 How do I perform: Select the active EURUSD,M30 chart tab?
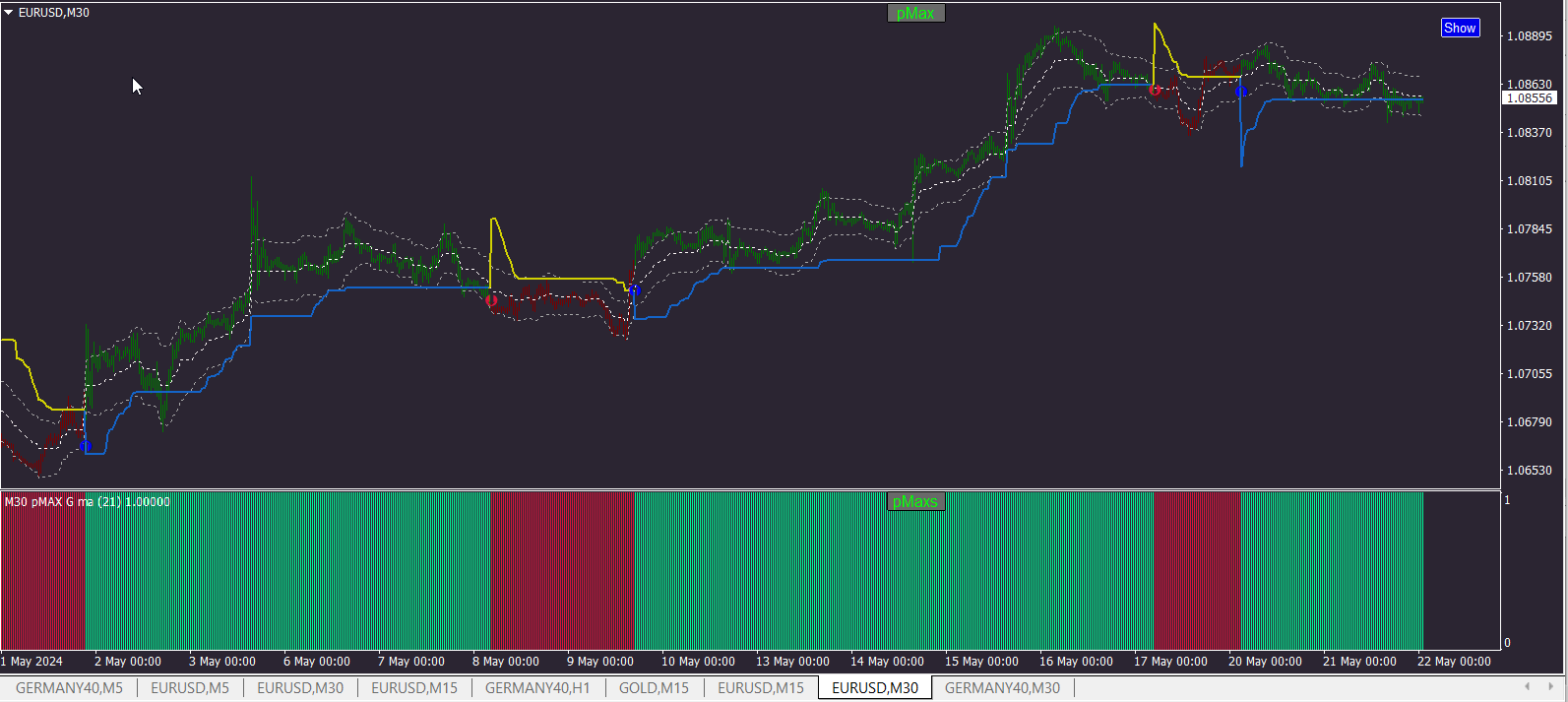(875, 688)
